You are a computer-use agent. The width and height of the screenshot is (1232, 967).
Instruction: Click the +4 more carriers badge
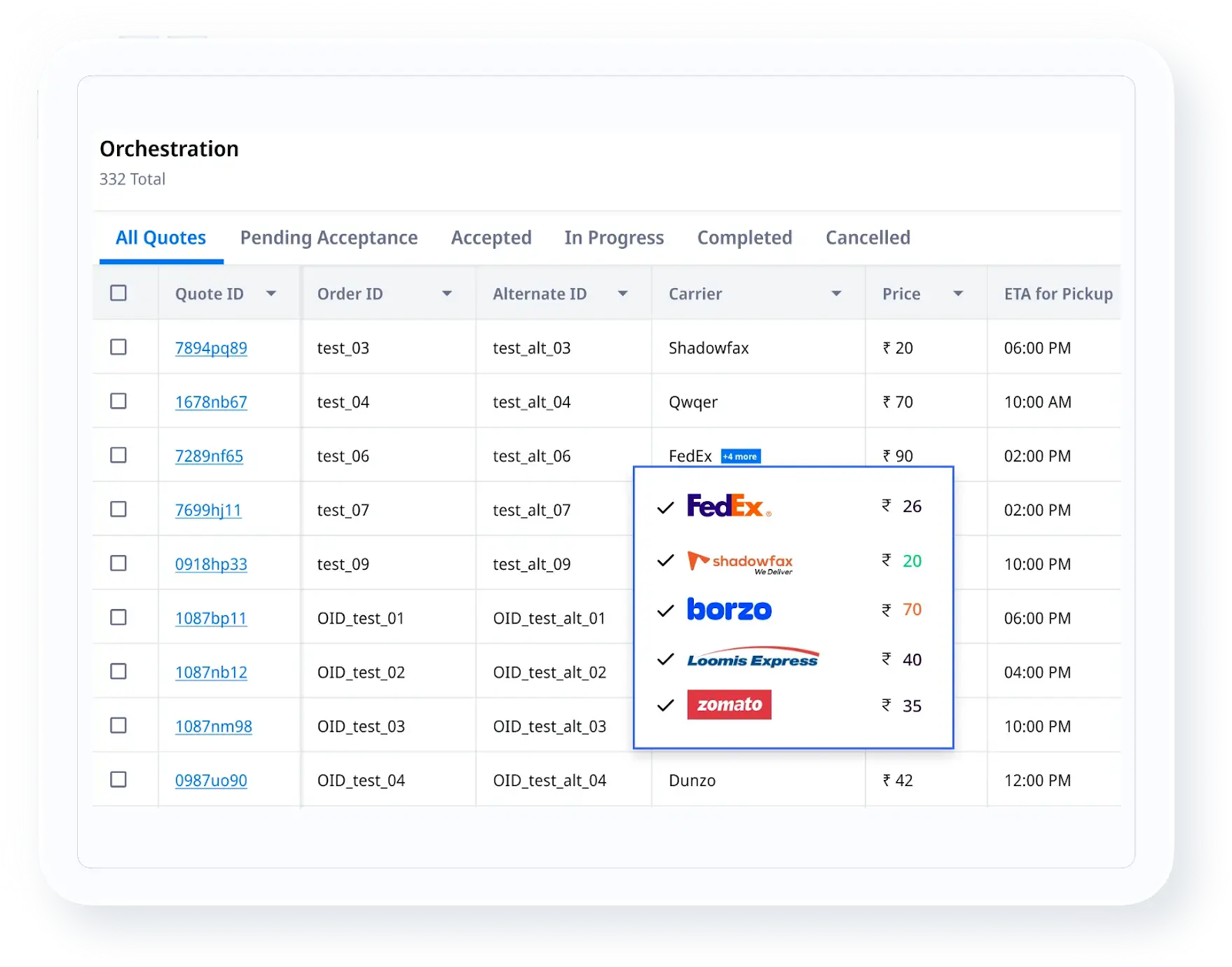[x=739, y=456]
